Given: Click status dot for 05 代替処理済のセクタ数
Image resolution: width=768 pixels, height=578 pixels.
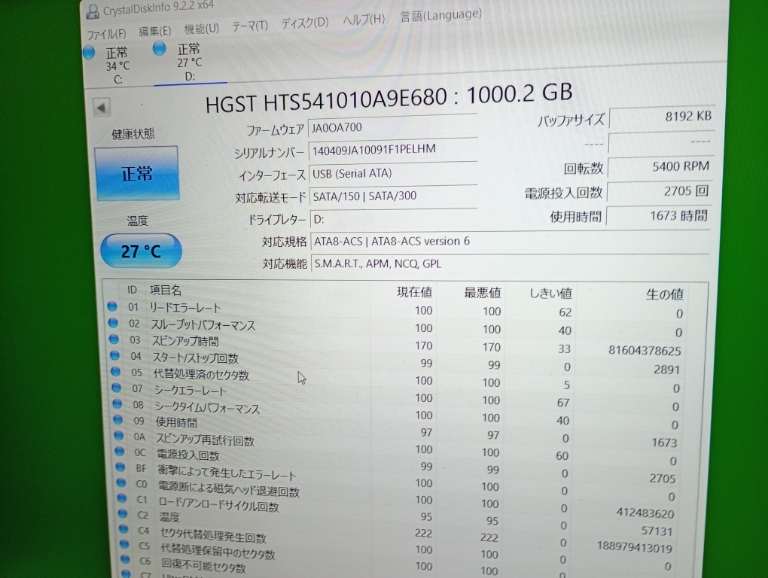Looking at the screenshot, I should point(116,371).
